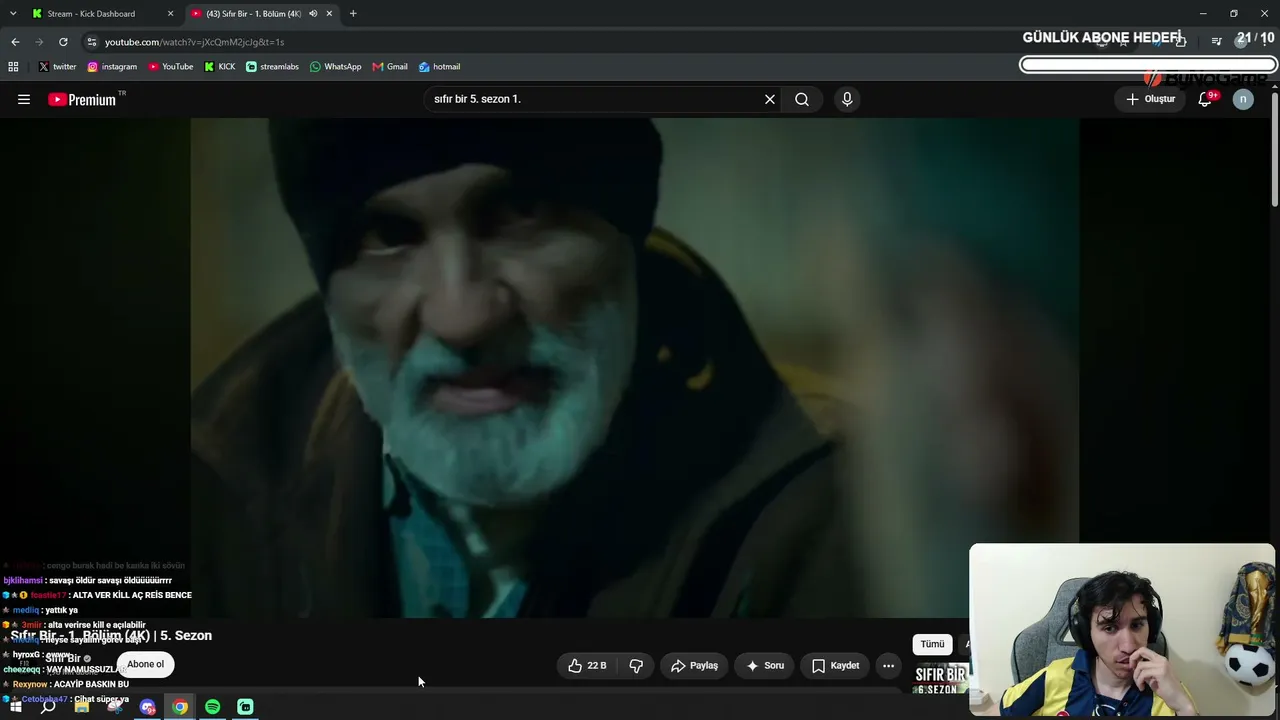
Task: Focus the address bar URL
Action: [x=194, y=42]
